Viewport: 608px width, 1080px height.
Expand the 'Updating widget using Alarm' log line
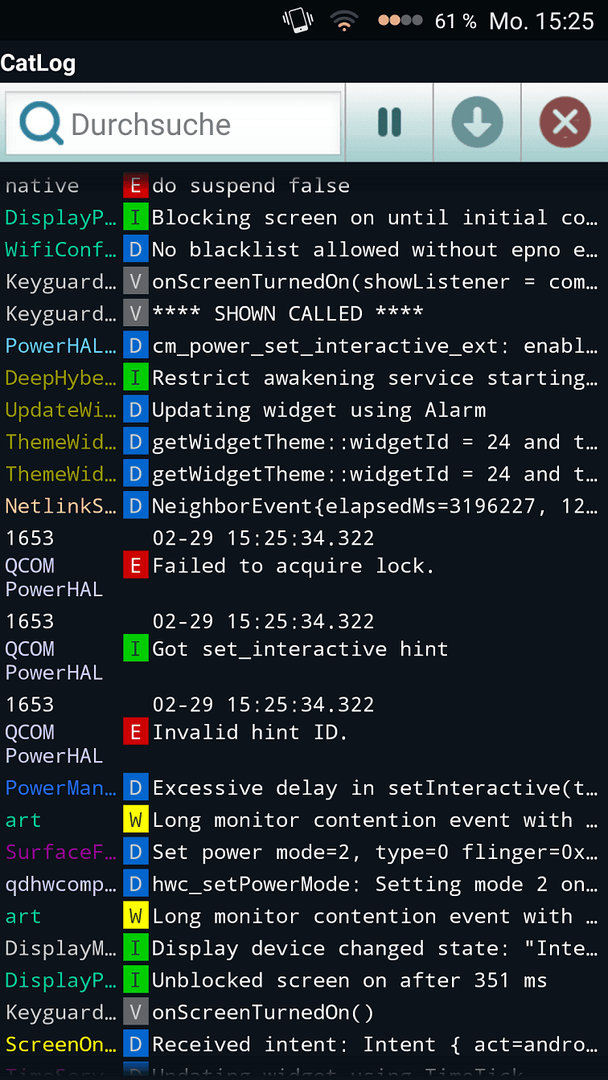click(304, 411)
